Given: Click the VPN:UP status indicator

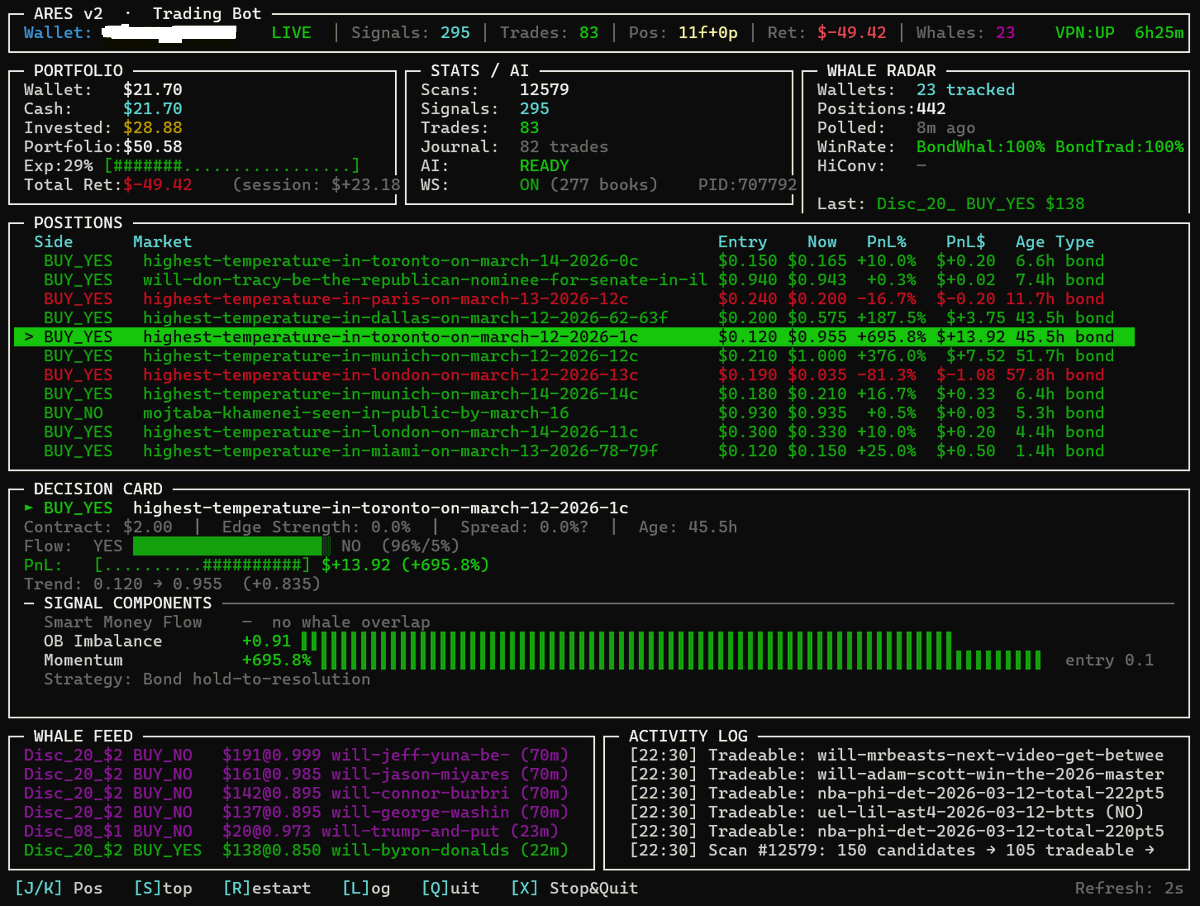Looking at the screenshot, I should pyautogui.click(x=1084, y=32).
